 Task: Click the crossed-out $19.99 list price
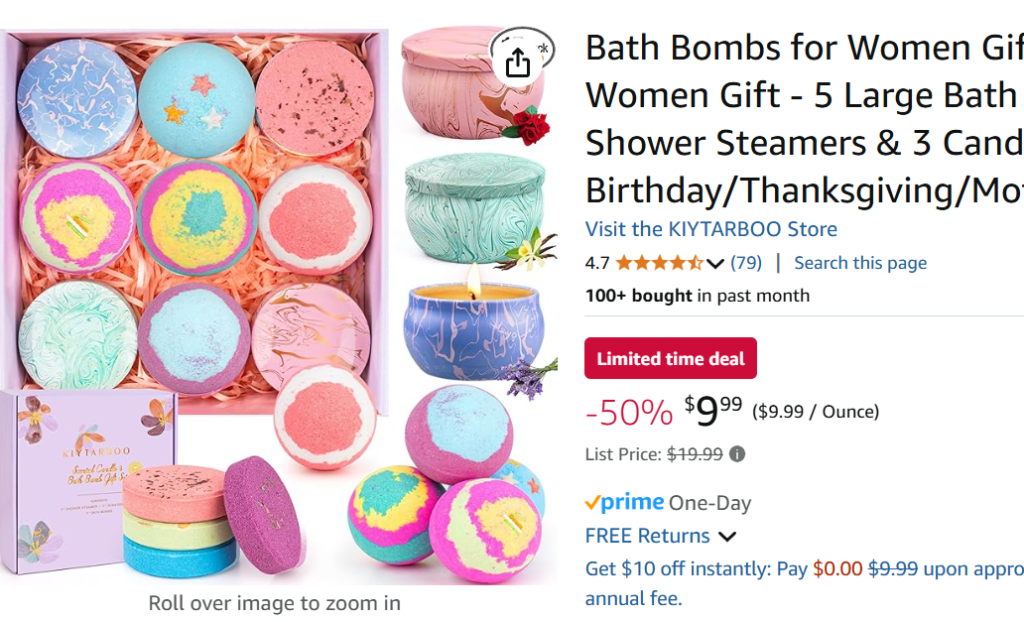pyautogui.click(x=694, y=454)
